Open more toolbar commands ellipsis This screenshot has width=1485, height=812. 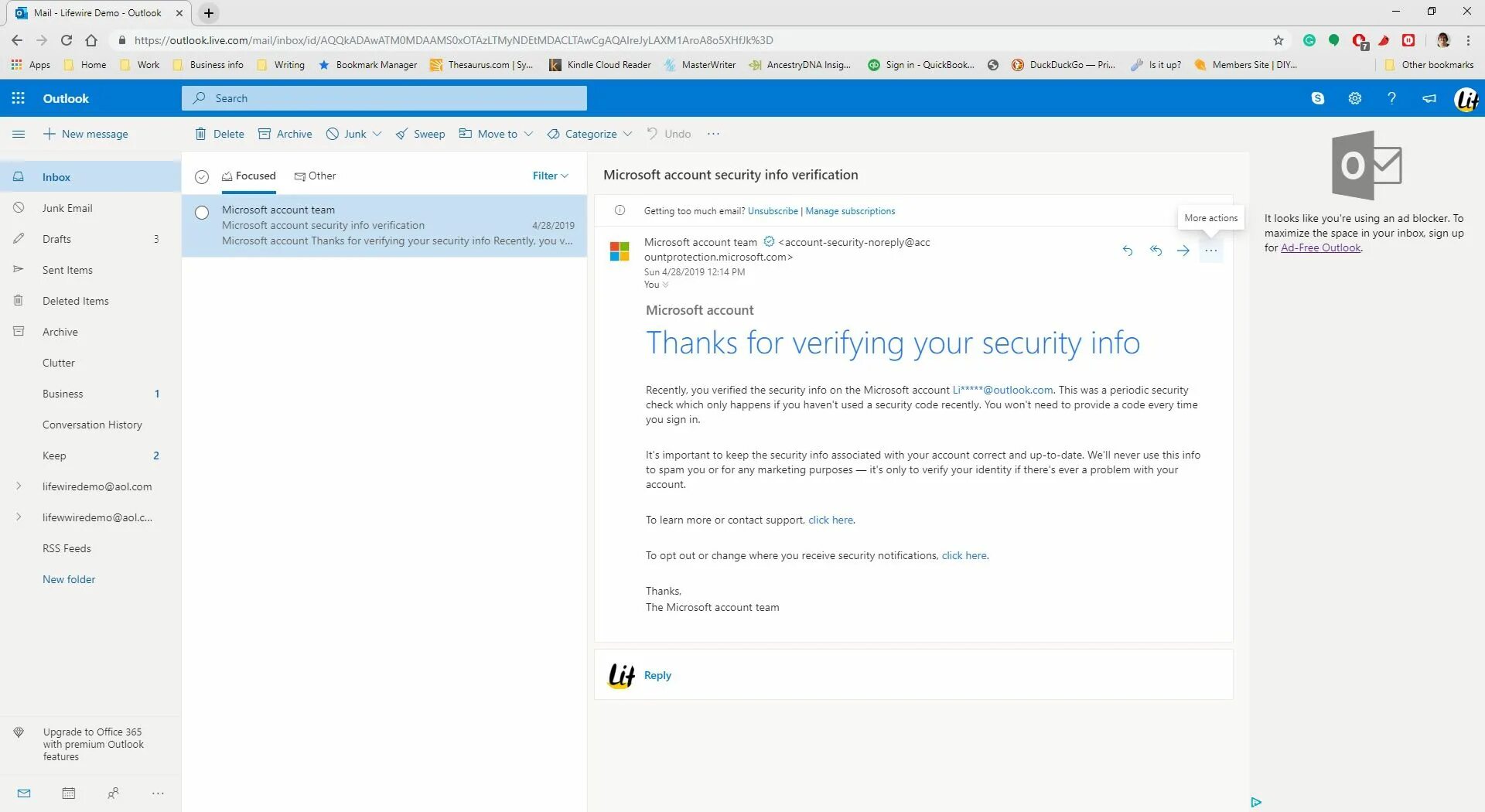point(713,134)
